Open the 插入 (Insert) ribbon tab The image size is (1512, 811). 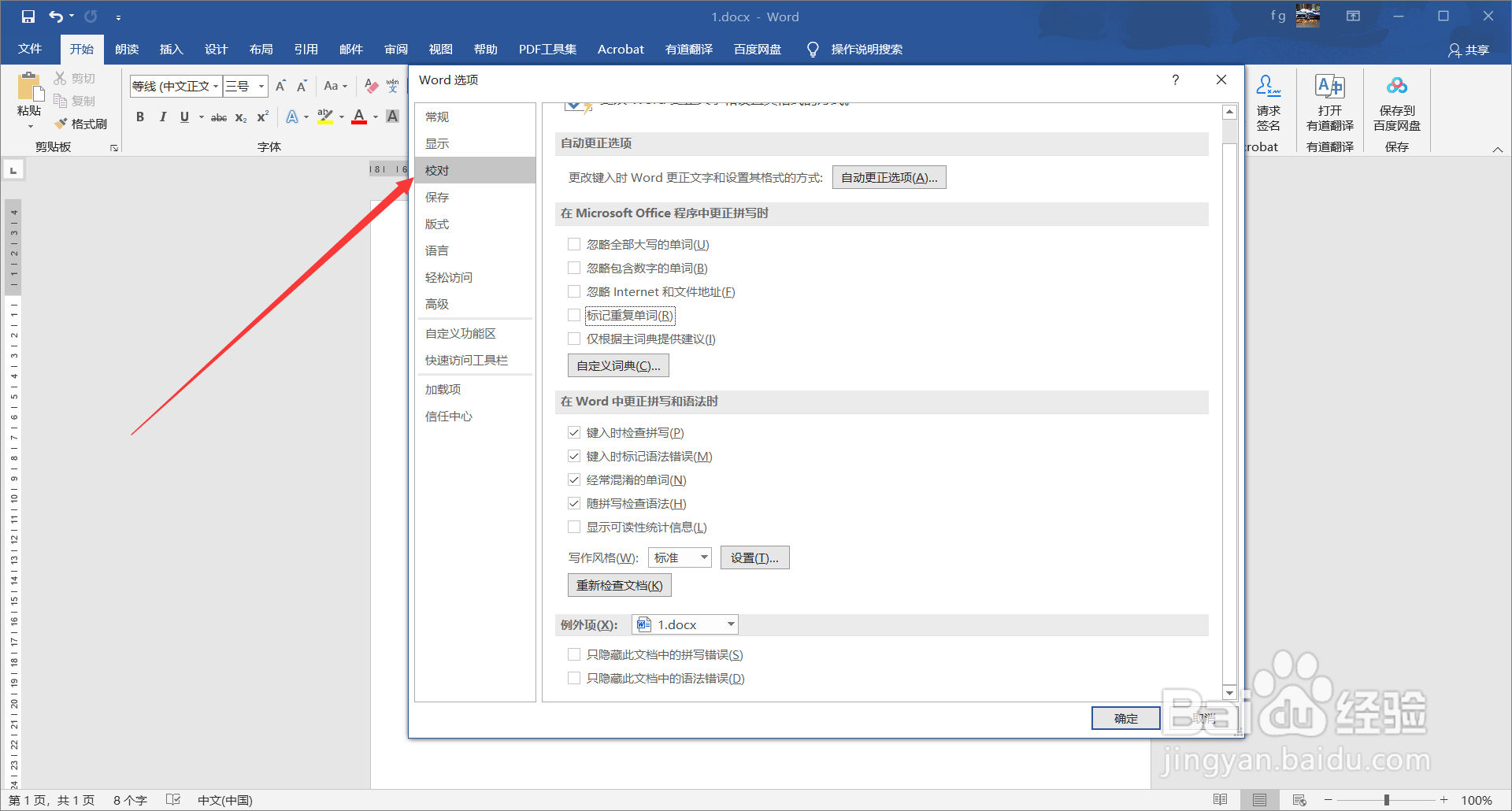(x=171, y=49)
